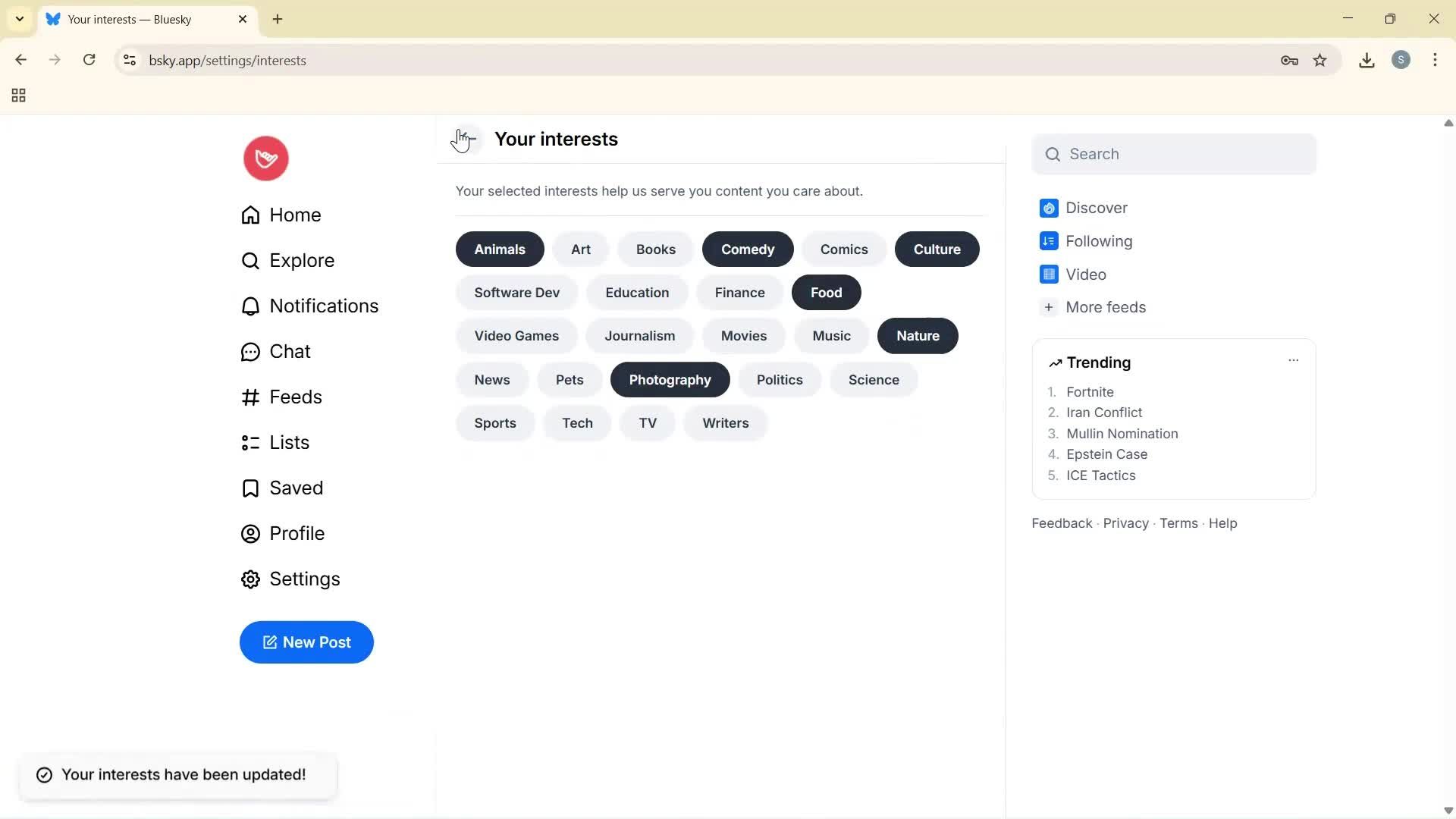Select the Explore magnifying glass icon
Screen dimensions: 1456x819
[250, 260]
